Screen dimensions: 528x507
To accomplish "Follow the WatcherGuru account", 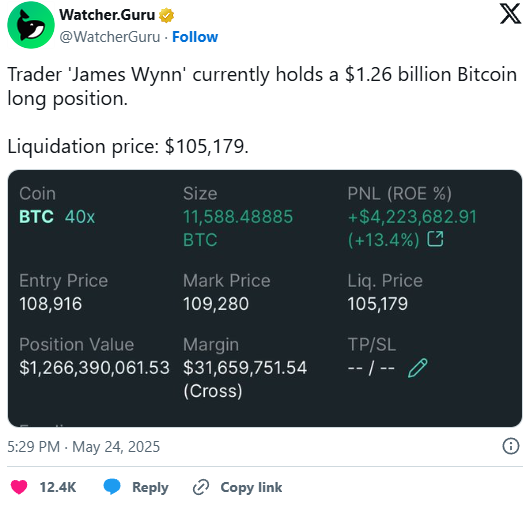I will [x=195, y=37].
